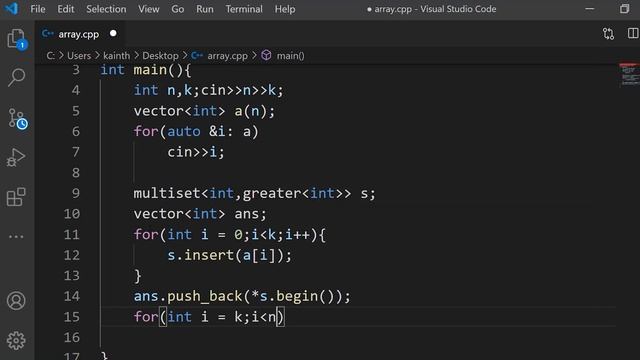The image size is (640, 360).
Task: Click the window title 'array.cpp - Visual Studio Code'
Action: coord(435,9)
